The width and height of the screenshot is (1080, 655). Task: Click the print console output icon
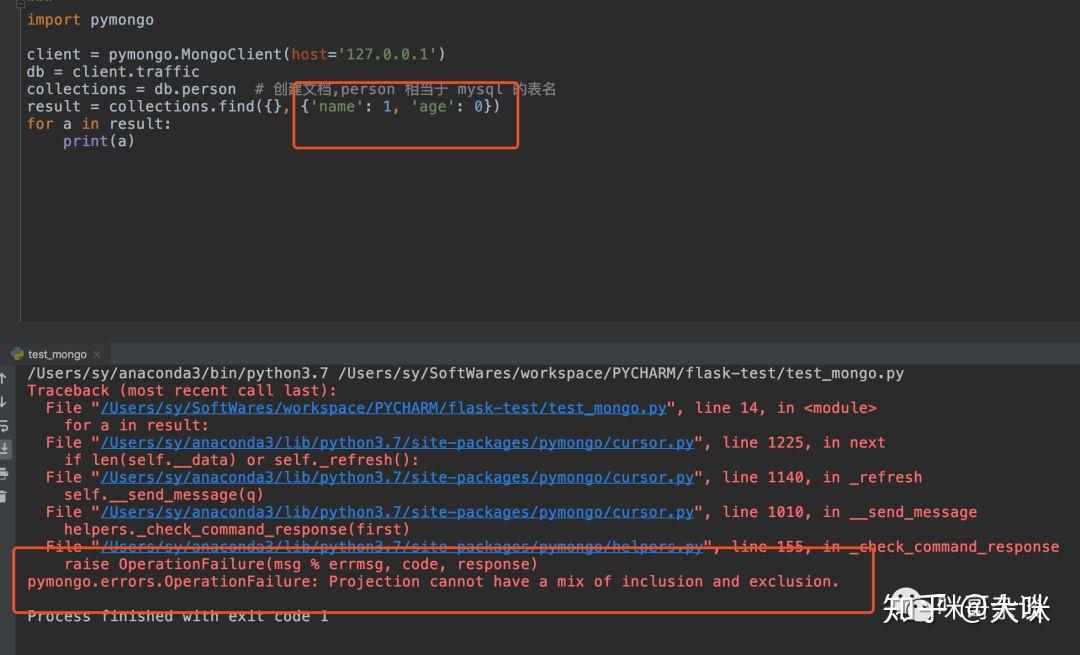click(3, 473)
